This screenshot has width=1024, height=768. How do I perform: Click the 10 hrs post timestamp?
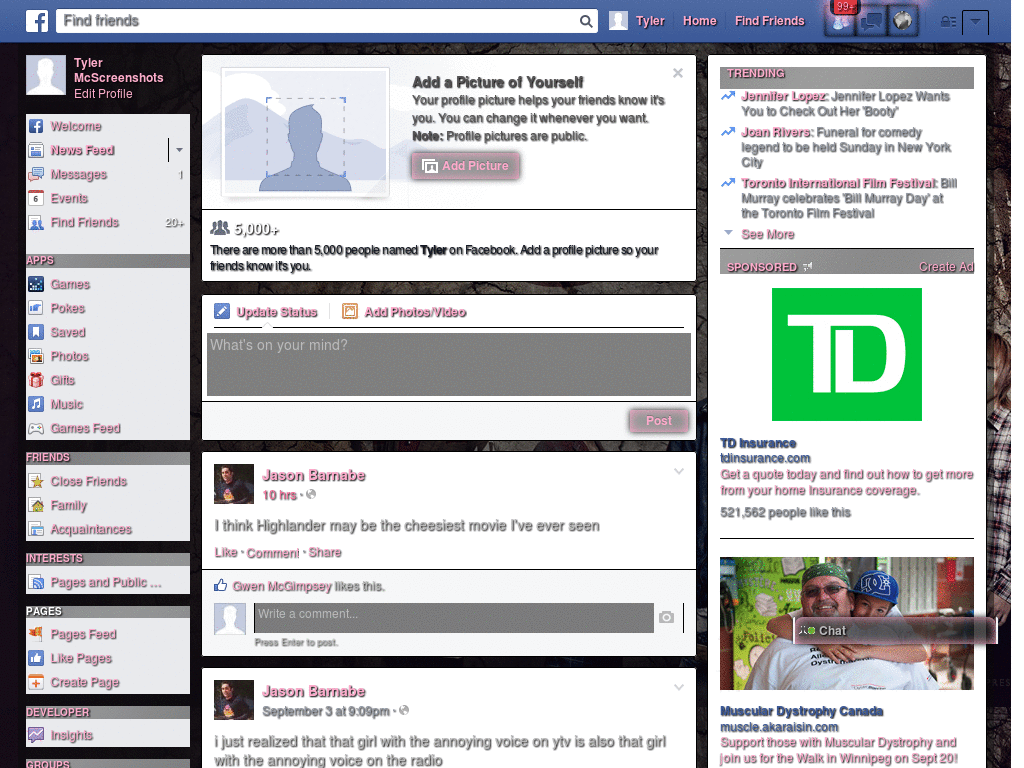(280, 495)
